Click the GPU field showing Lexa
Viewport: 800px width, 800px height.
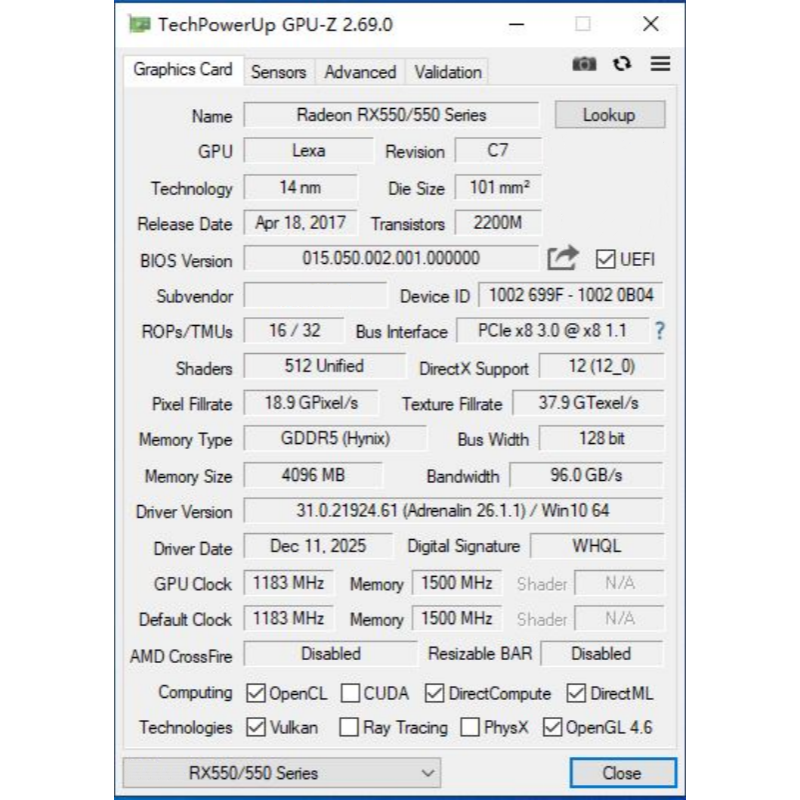coord(309,151)
